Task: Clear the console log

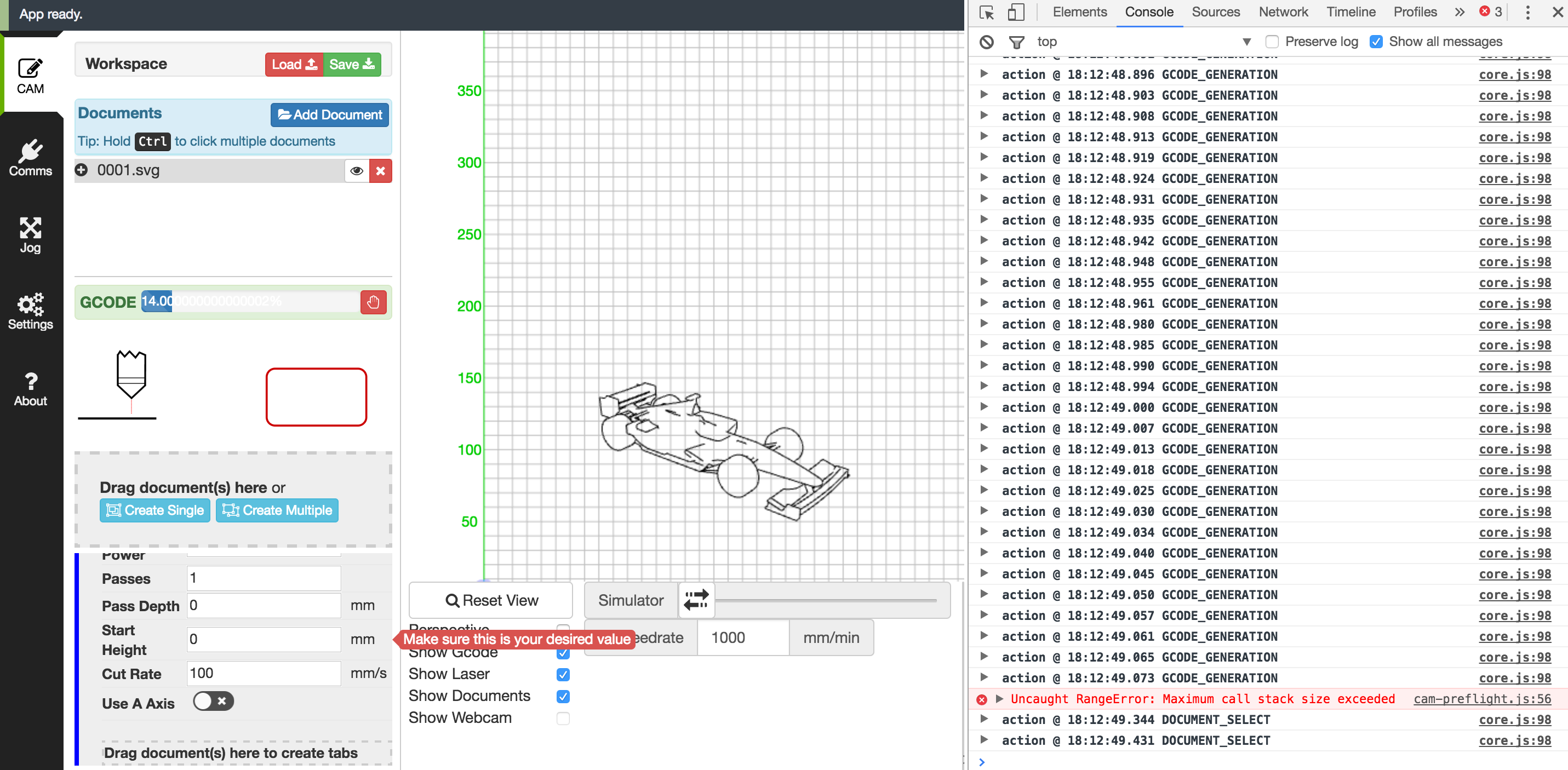Action: tap(986, 42)
